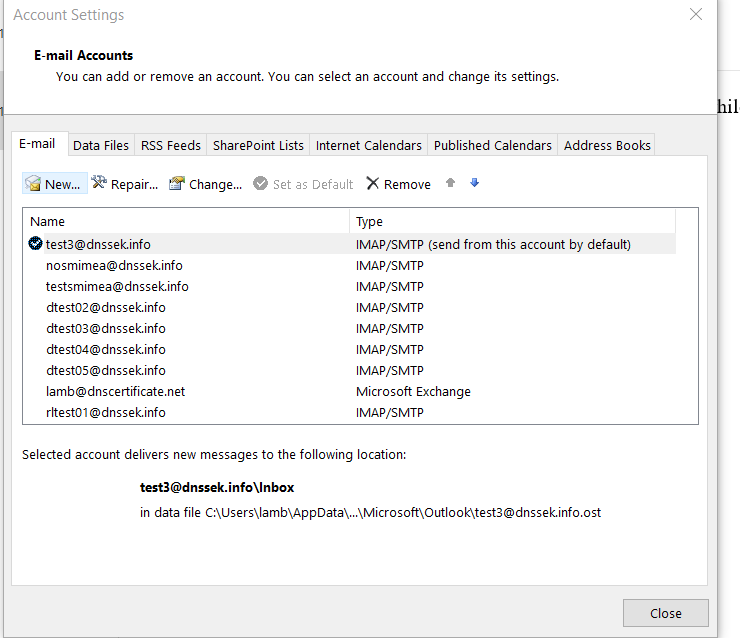Select the rltest01@dnssek.info account
This screenshot has height=638, width=740.
[349, 412]
